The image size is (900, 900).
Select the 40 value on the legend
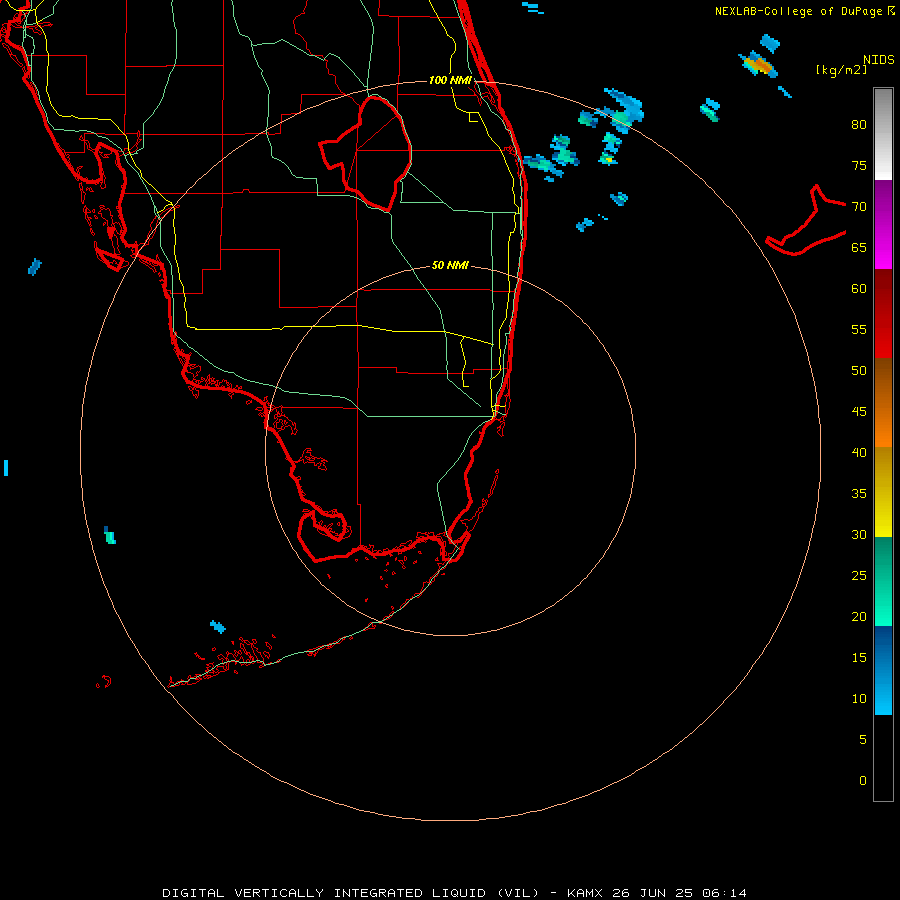[x=859, y=452]
